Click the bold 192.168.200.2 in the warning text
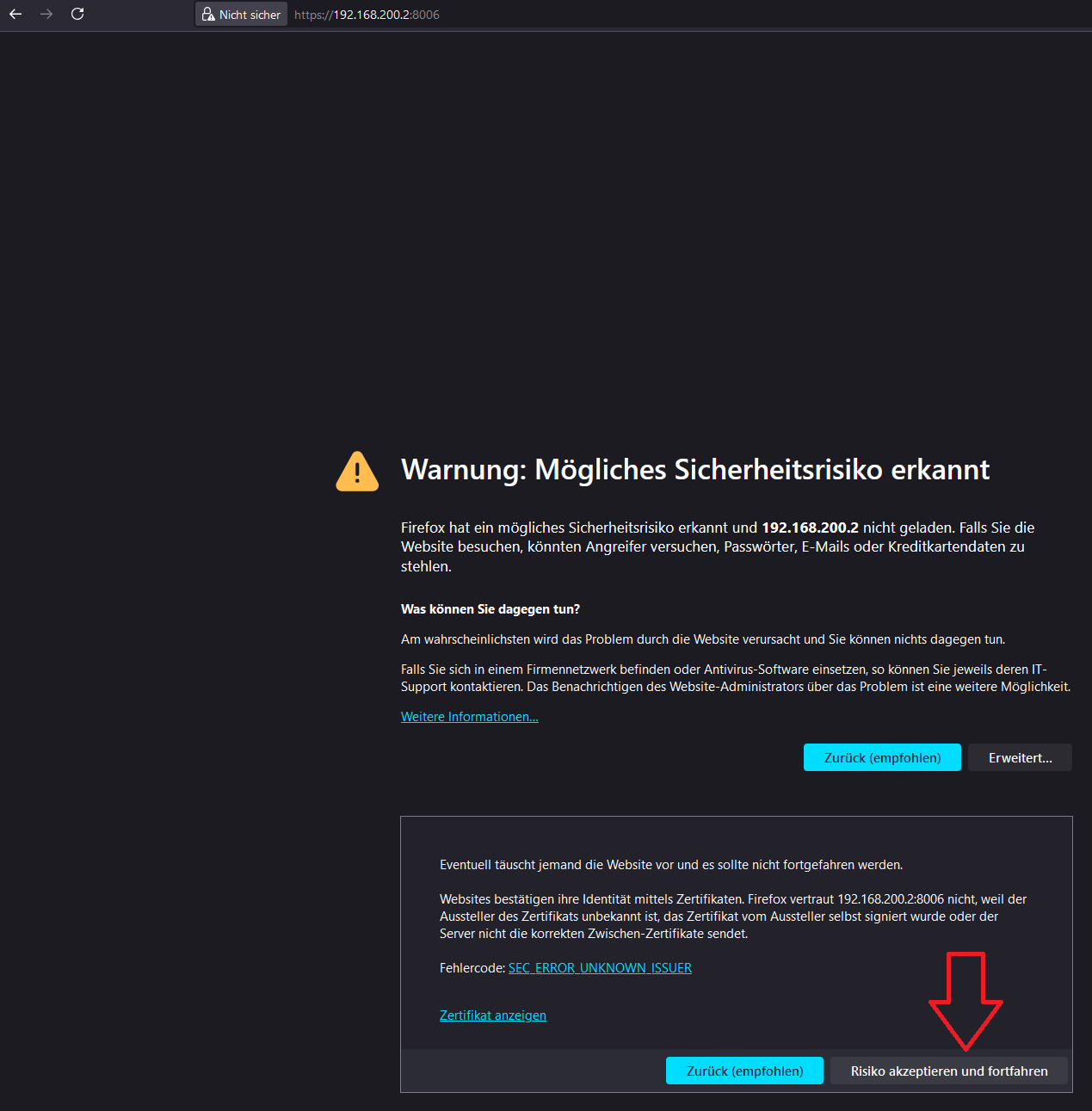 coord(810,528)
